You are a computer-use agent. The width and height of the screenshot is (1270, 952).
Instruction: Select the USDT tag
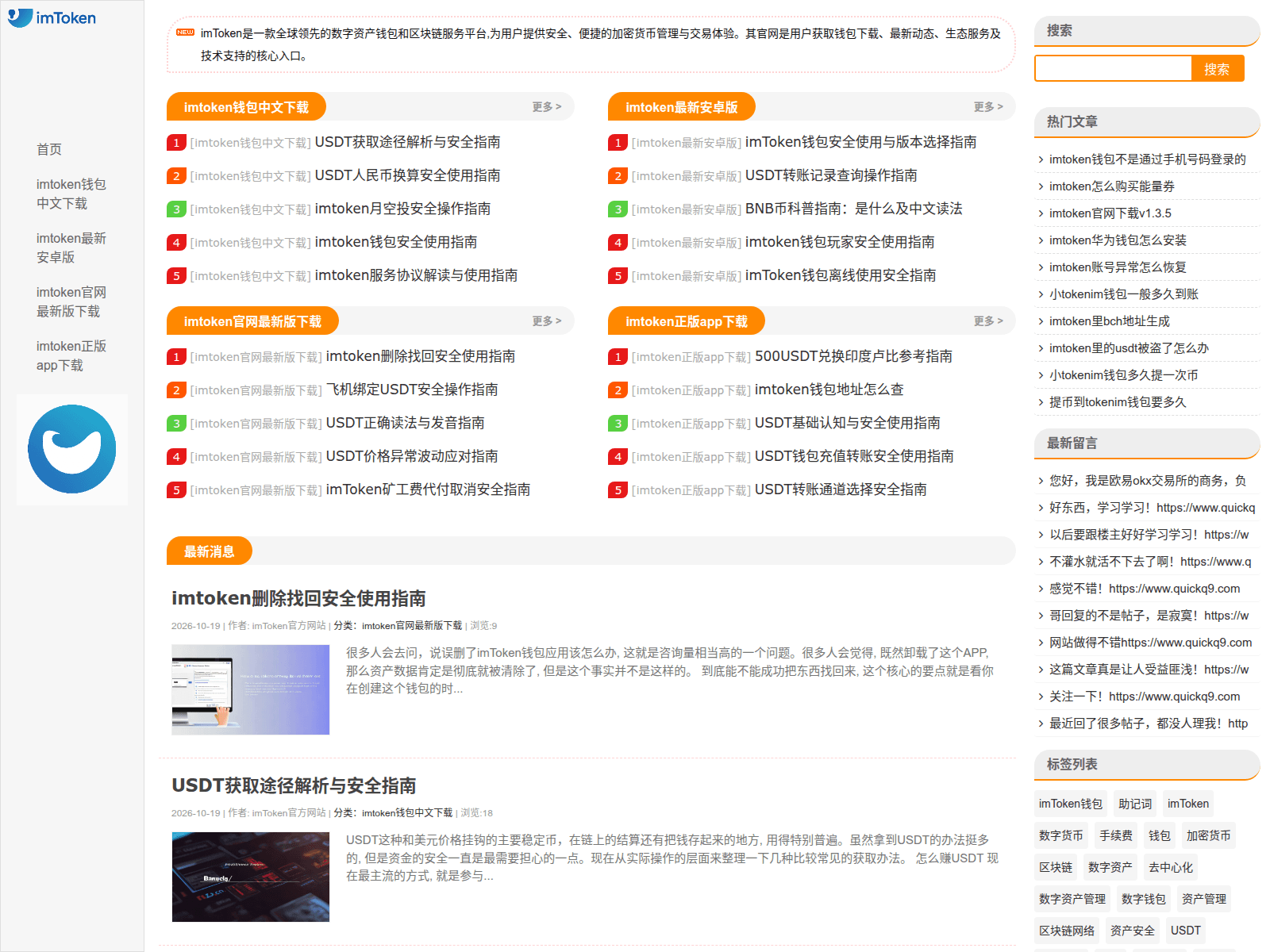tap(1186, 931)
